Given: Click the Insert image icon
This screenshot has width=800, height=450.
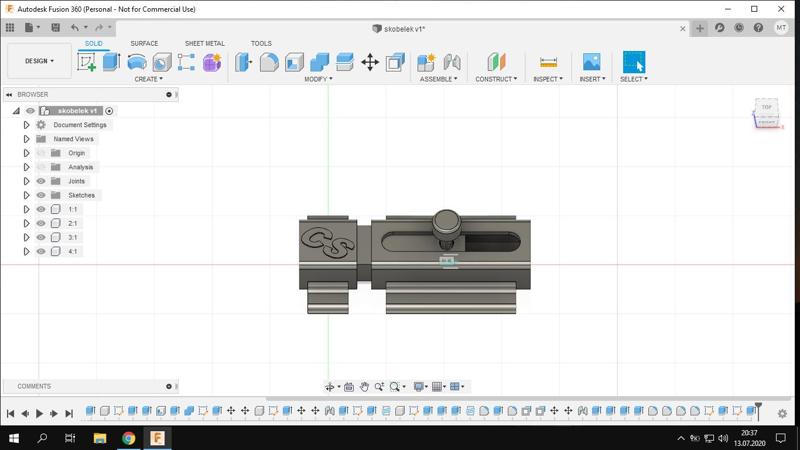Looking at the screenshot, I should [591, 62].
